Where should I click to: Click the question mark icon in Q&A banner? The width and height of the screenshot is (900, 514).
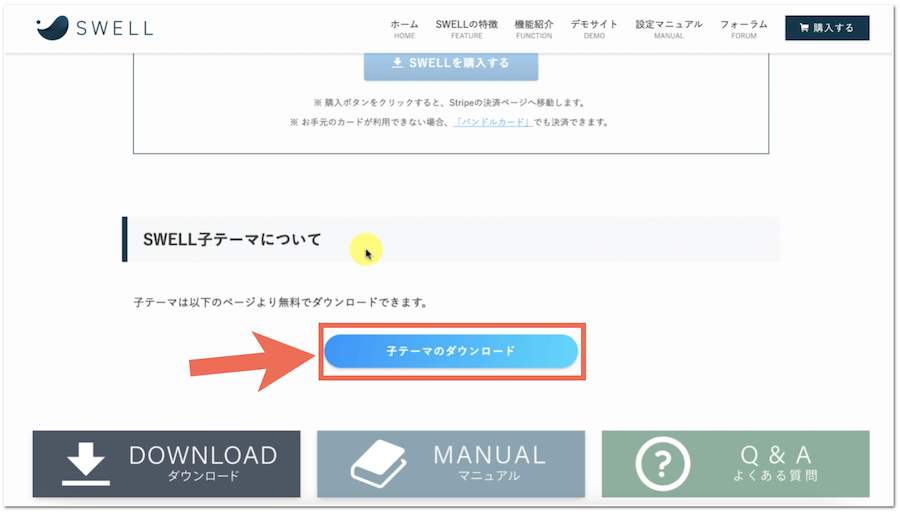(662, 464)
